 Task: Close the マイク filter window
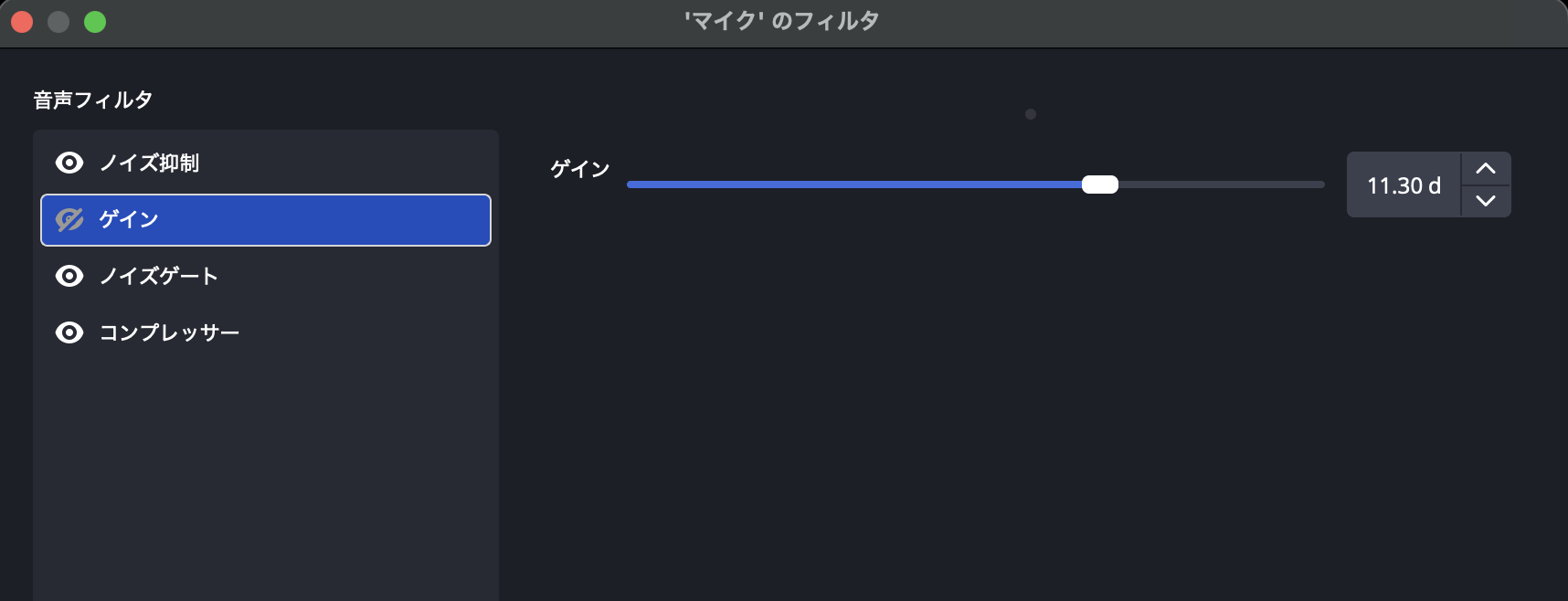[x=22, y=22]
